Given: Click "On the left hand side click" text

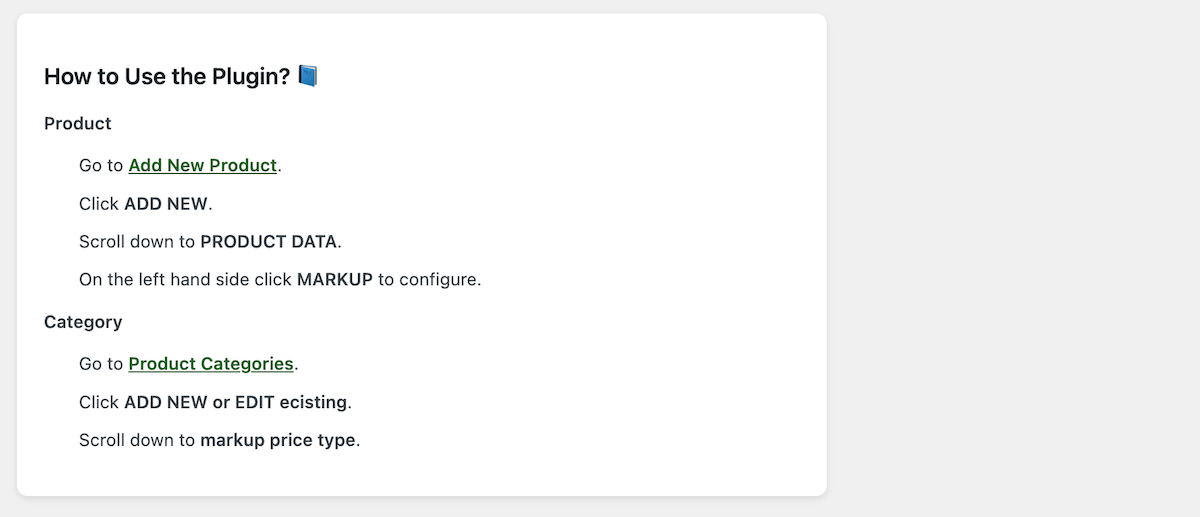Looking at the screenshot, I should tap(185, 280).
